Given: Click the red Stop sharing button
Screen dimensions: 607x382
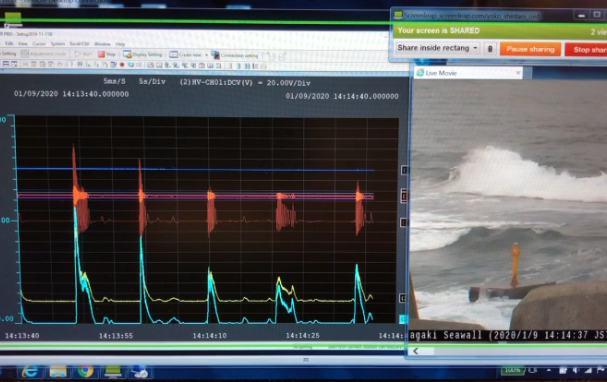Looking at the screenshot, I should point(586,50).
